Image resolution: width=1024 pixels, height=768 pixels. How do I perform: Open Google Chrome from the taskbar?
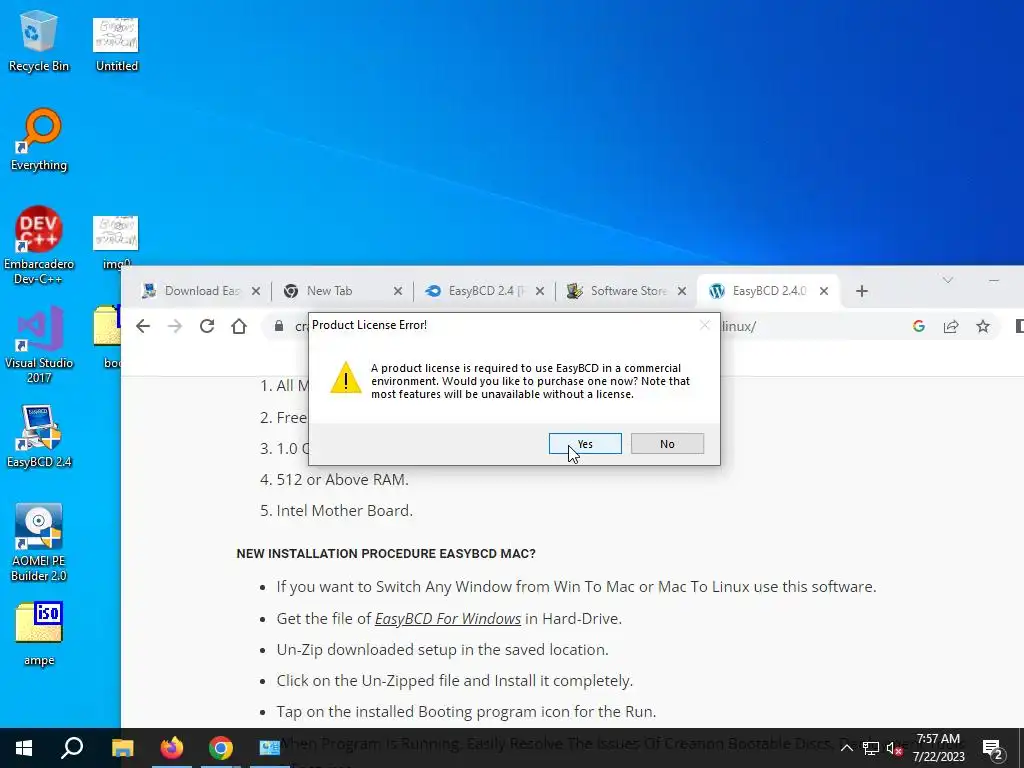pyautogui.click(x=221, y=748)
